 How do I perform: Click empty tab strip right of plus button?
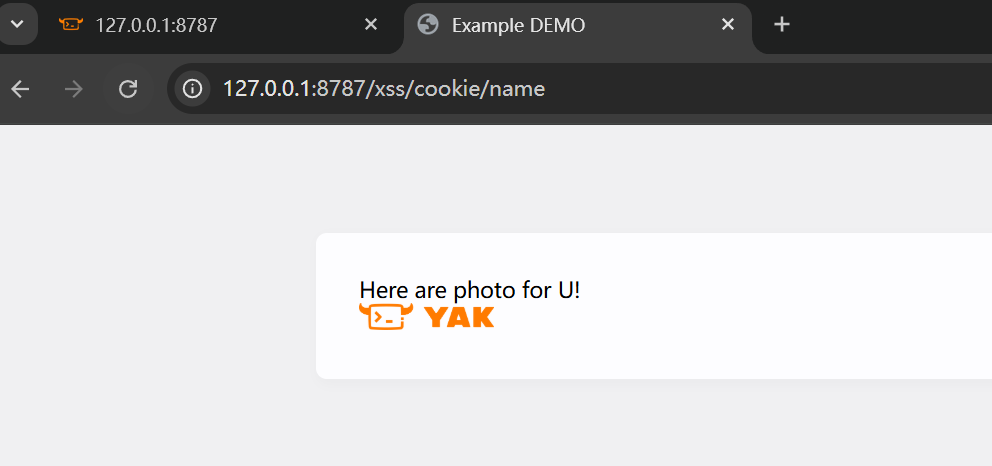[x=900, y=25]
